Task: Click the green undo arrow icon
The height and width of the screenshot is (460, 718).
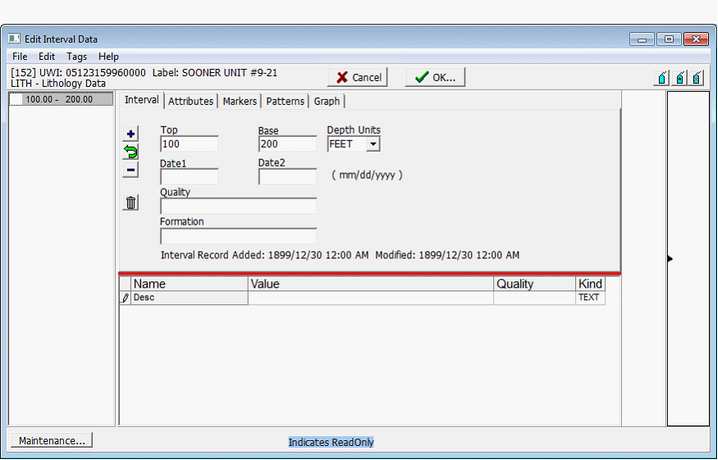Action: 131,152
